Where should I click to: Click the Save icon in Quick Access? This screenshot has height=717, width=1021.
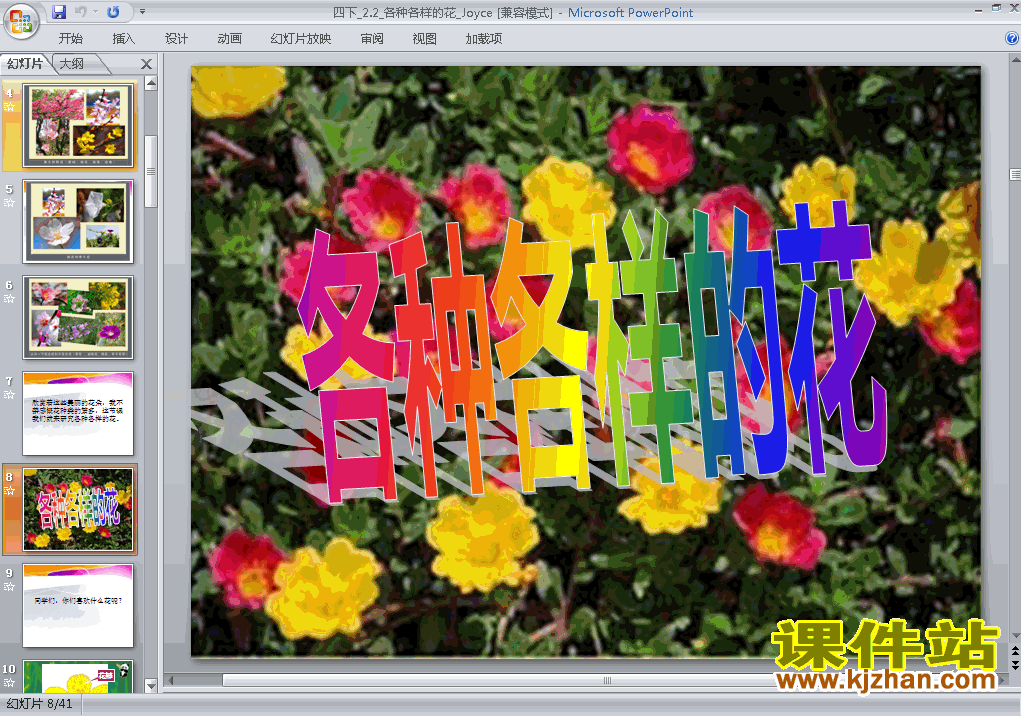[59, 12]
